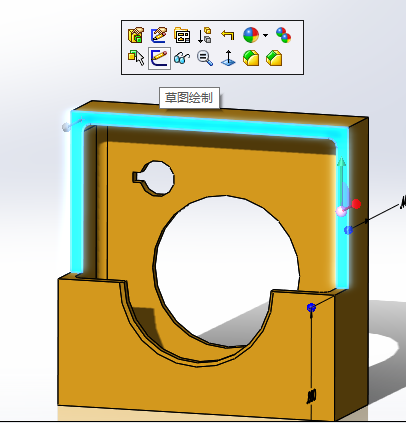Image resolution: width=406 pixels, height=423 pixels.
Task: Expand the Appearances dropdown arrow
Action: click(x=265, y=35)
